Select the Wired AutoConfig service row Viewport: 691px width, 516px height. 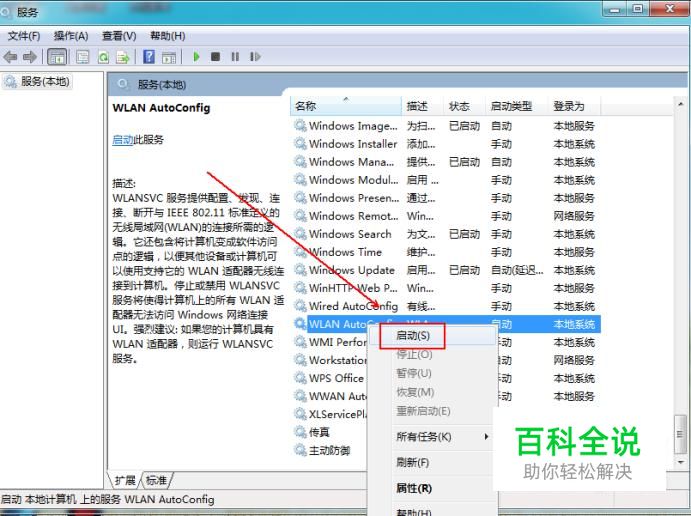point(446,306)
